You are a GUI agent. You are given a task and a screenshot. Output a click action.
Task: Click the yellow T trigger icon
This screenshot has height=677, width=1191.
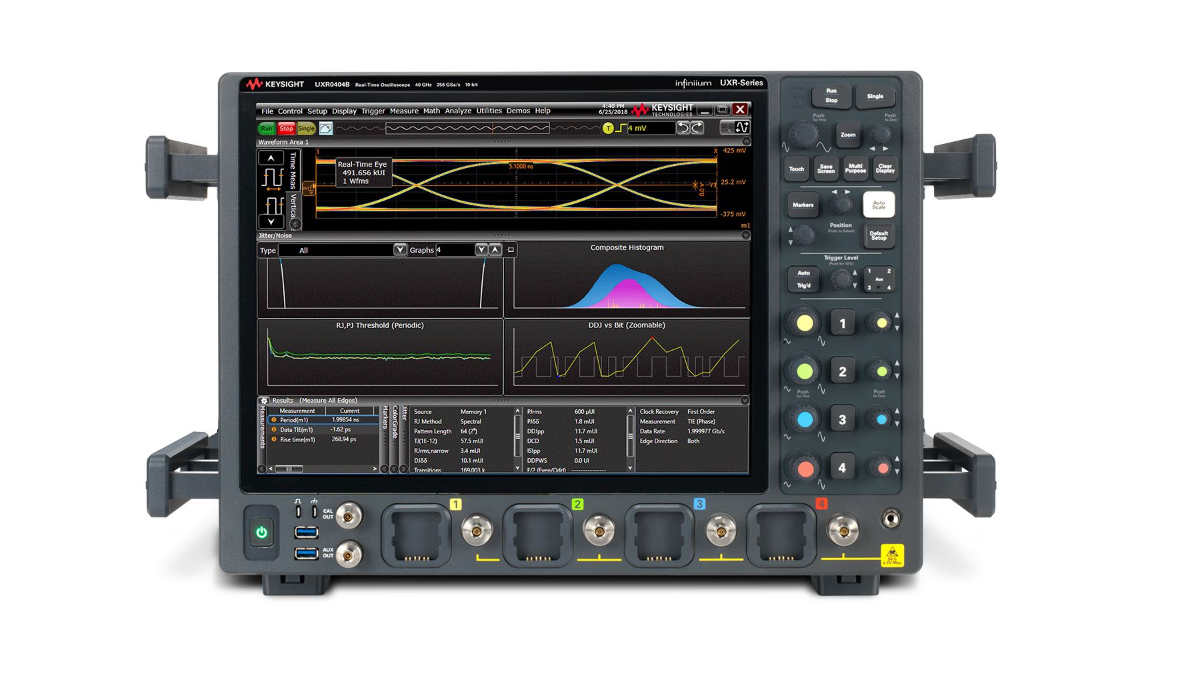click(607, 128)
